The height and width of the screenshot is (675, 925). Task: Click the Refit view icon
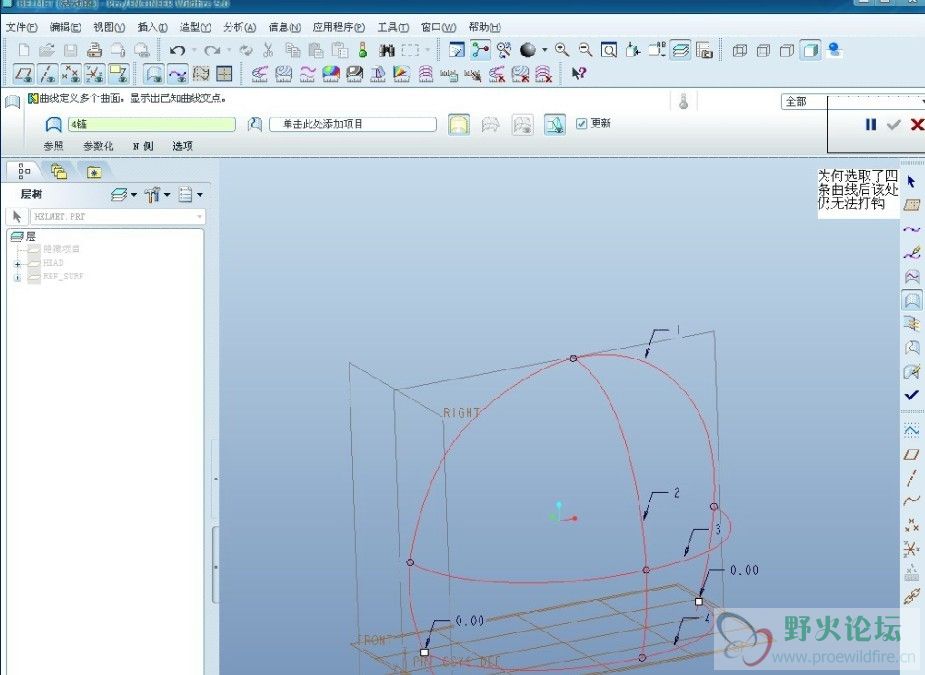(x=609, y=50)
